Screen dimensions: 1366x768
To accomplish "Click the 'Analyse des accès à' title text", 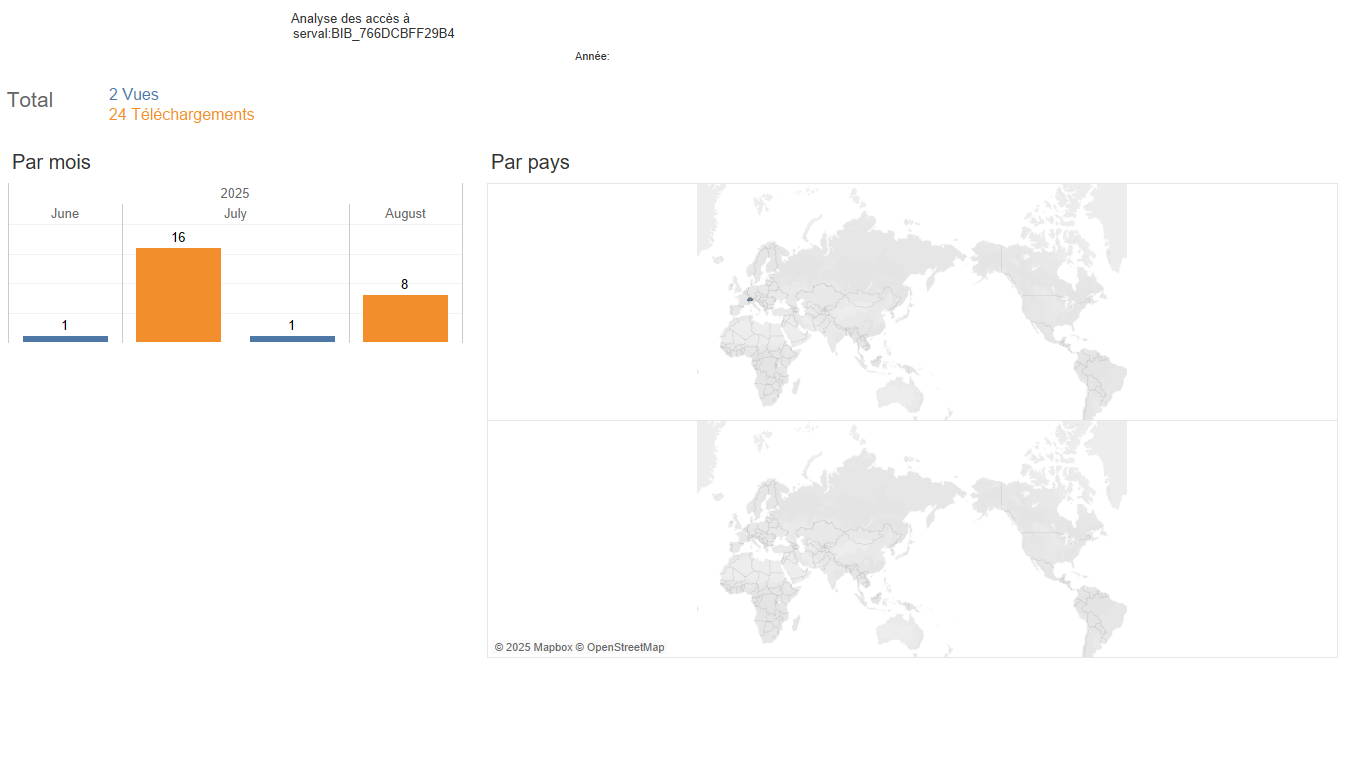I will pyautogui.click(x=350, y=19).
